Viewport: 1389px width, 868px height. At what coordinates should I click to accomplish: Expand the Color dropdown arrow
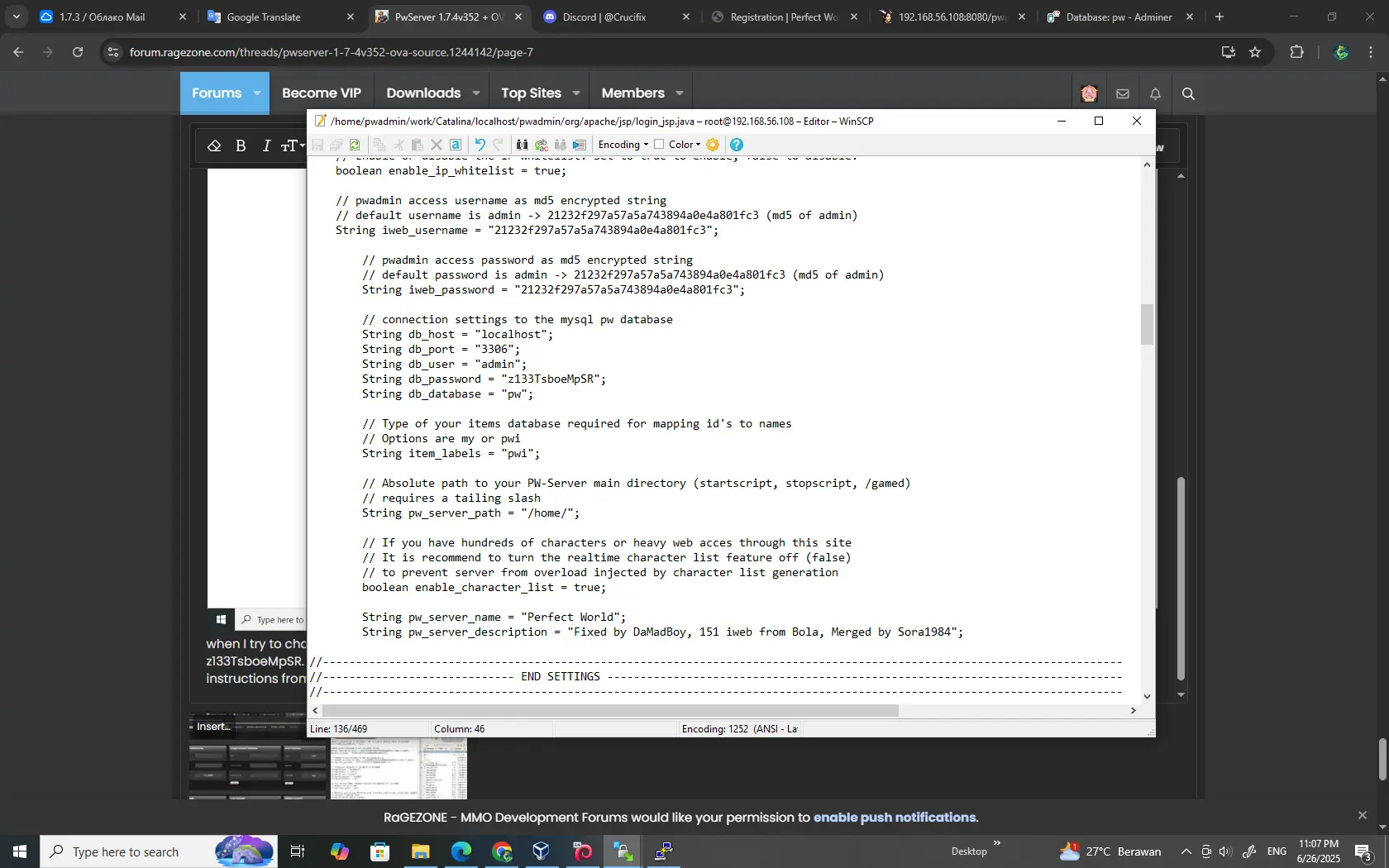pyautogui.click(x=698, y=145)
